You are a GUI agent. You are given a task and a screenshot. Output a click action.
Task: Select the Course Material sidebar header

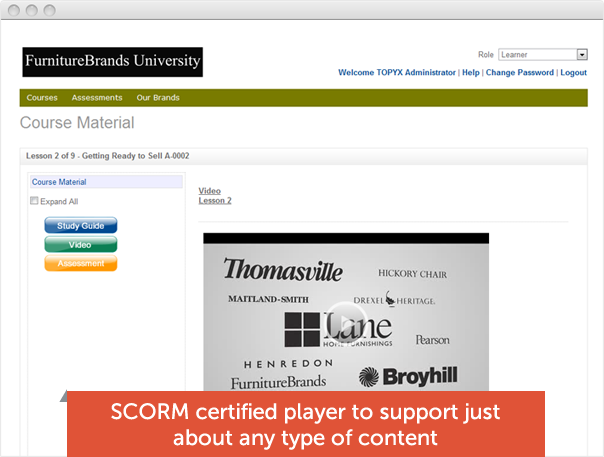[106, 182]
